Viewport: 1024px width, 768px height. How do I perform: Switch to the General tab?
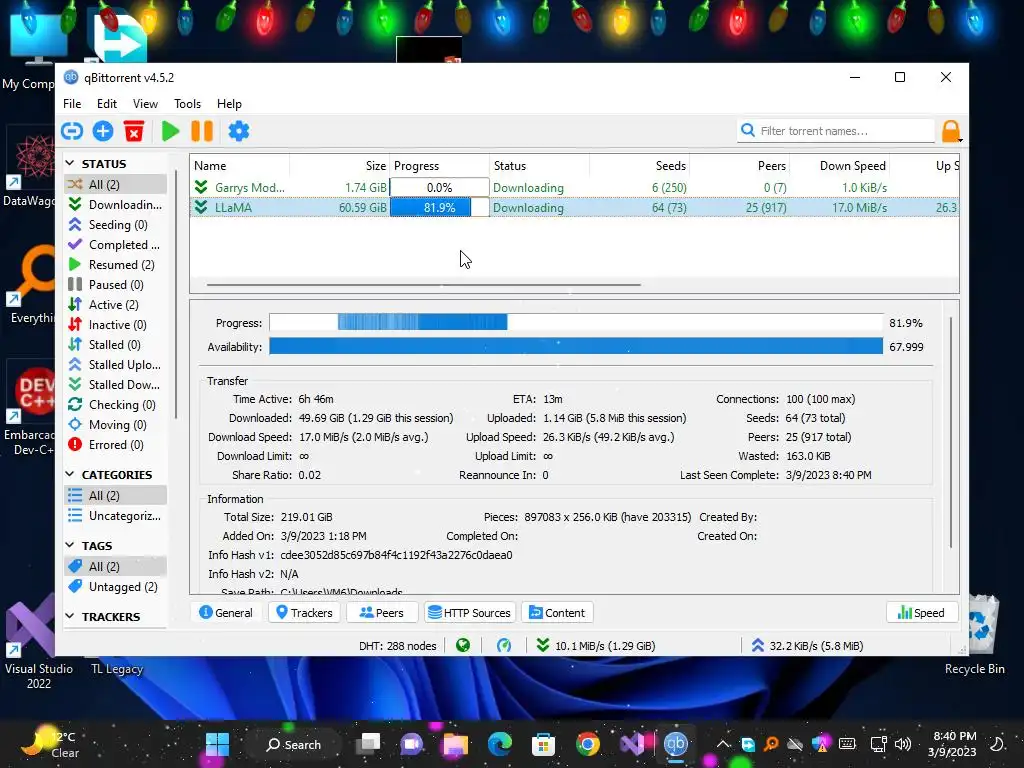[226, 613]
